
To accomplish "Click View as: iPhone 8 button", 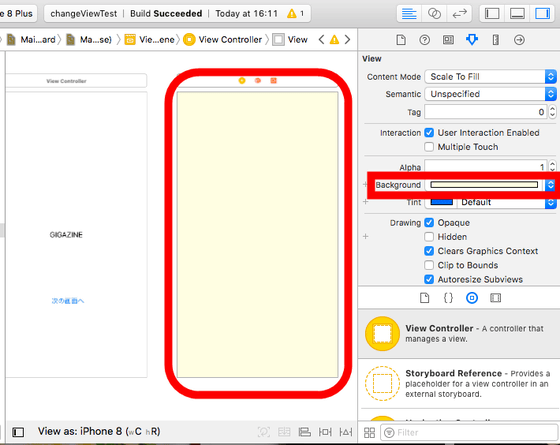I will [99, 432].
